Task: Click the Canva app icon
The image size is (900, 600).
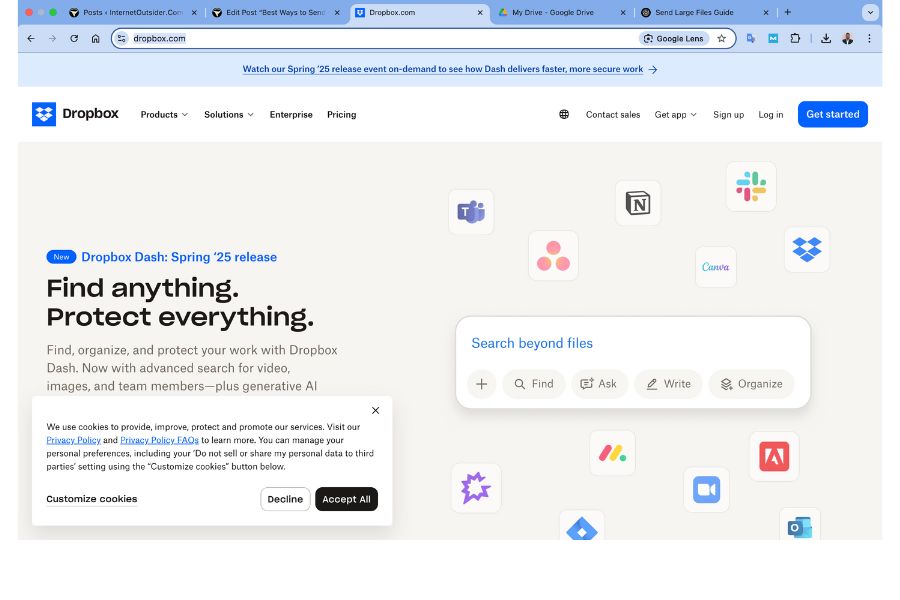Action: (x=716, y=267)
